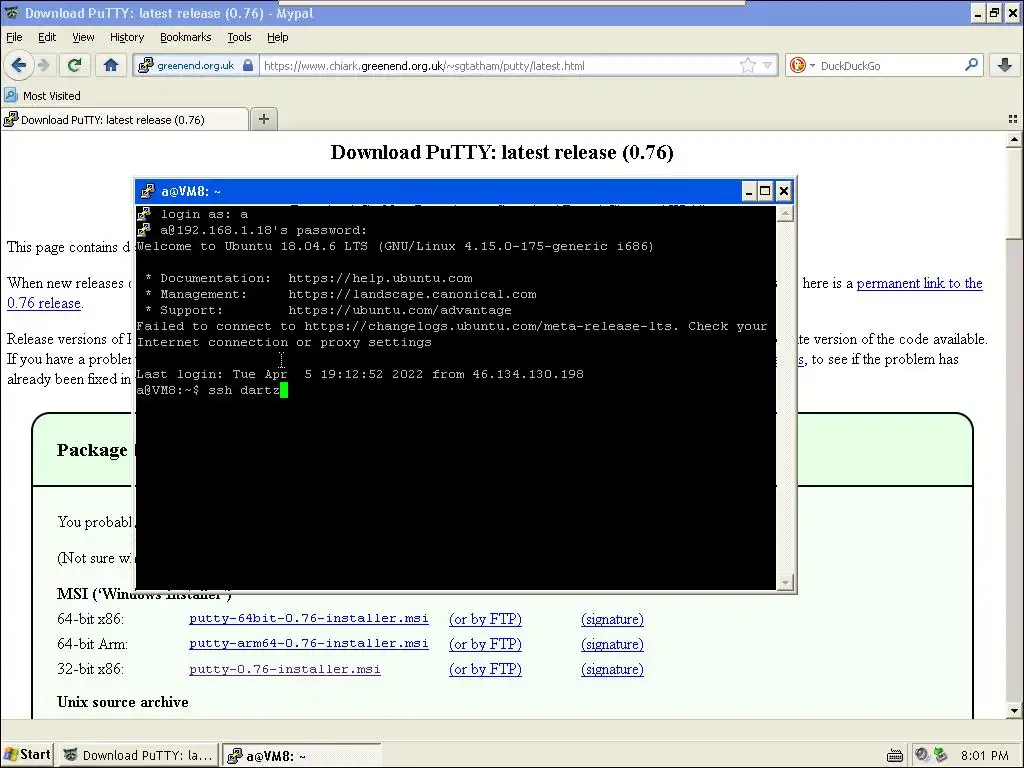Click the DuckDuckGo search field
Viewport: 1024px width, 768px height.
[x=888, y=65]
